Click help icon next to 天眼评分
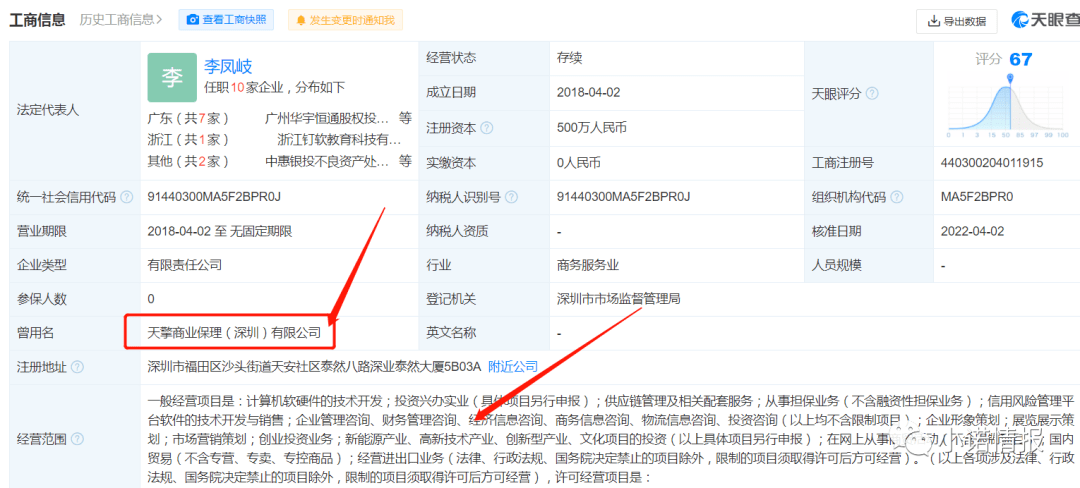 tap(872, 94)
